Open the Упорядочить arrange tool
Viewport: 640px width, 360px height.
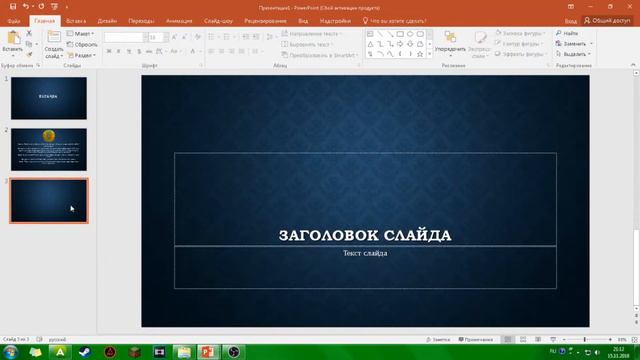coord(450,43)
